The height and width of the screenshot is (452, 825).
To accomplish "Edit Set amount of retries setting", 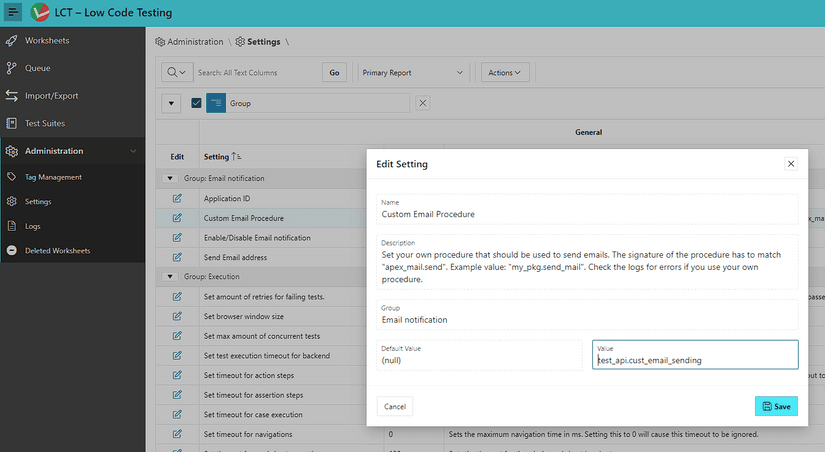I will click(x=177, y=297).
